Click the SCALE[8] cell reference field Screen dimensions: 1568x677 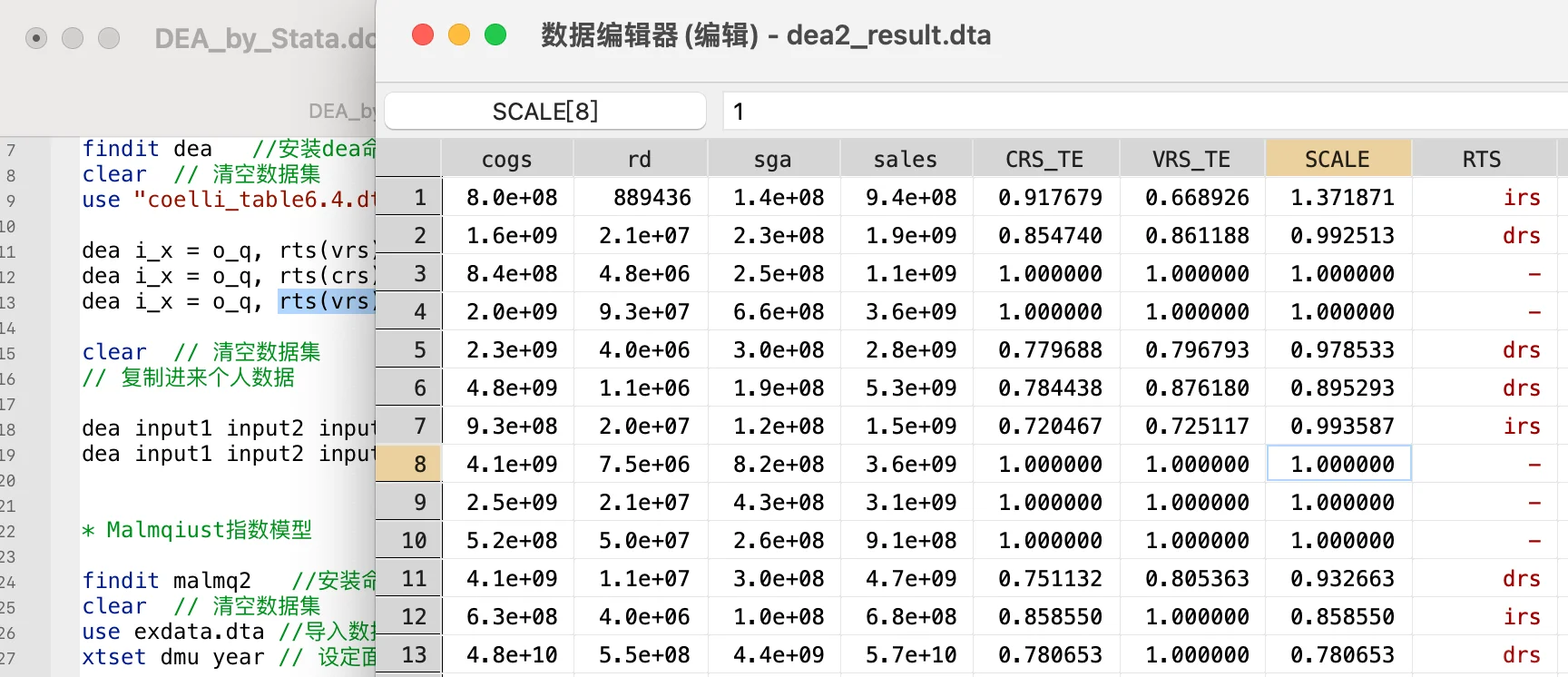(545, 112)
